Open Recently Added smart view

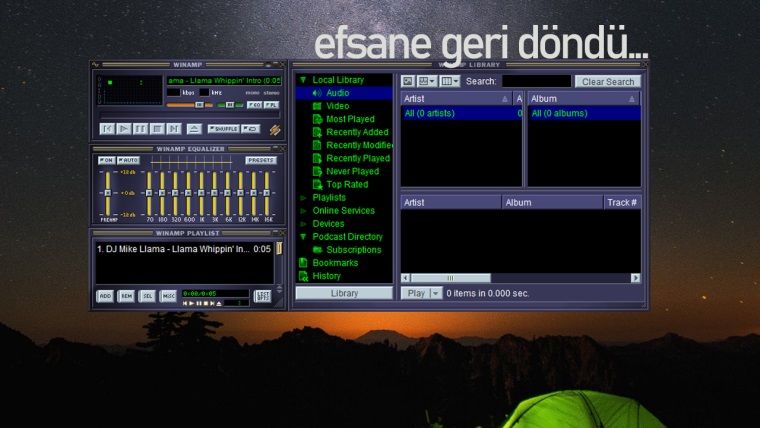(357, 132)
